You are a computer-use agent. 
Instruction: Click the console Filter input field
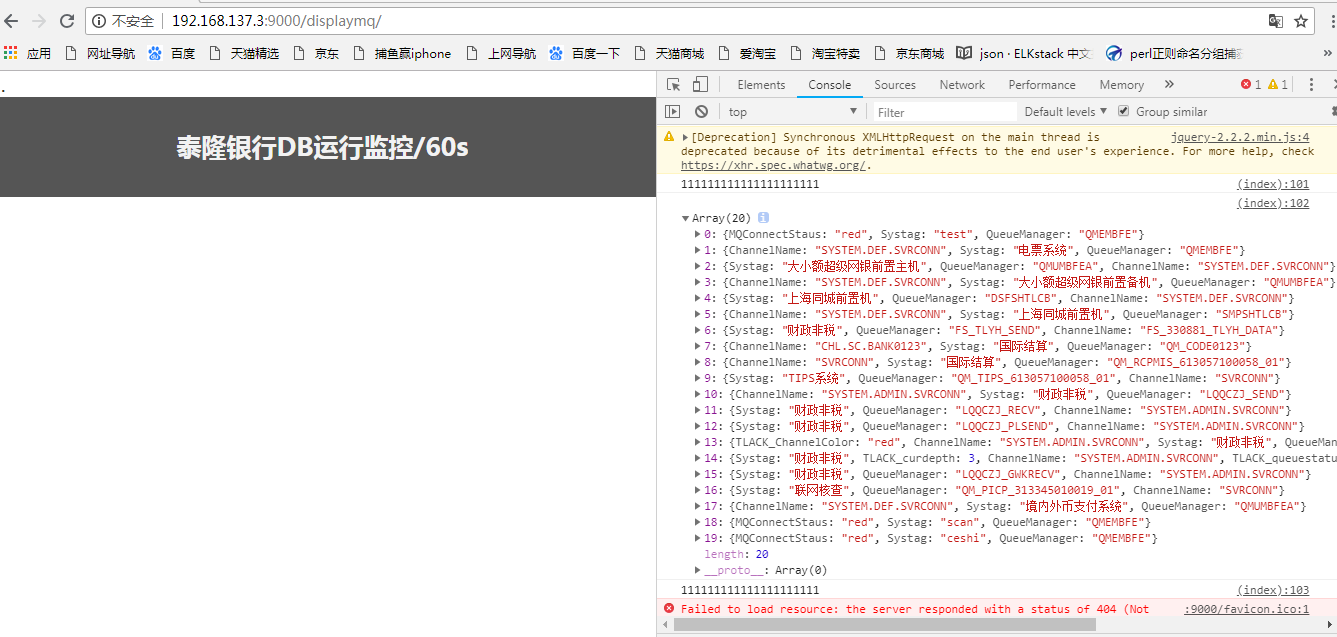945,112
